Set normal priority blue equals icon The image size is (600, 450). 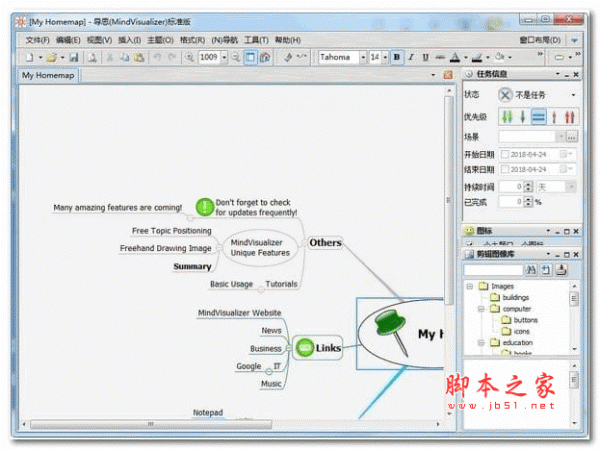coord(538,117)
